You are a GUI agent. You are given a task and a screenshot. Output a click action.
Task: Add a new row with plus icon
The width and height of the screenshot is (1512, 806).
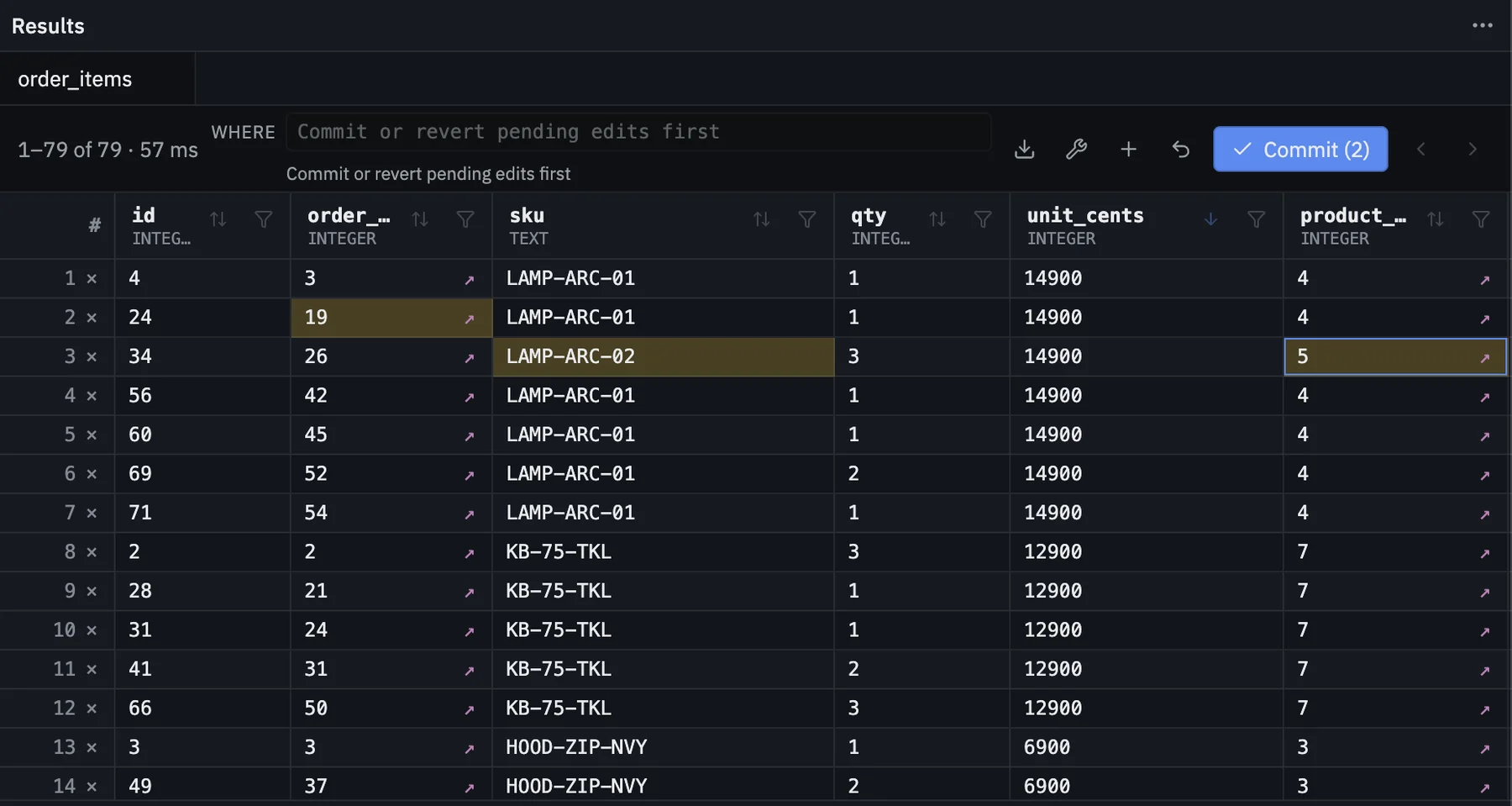tap(1128, 150)
